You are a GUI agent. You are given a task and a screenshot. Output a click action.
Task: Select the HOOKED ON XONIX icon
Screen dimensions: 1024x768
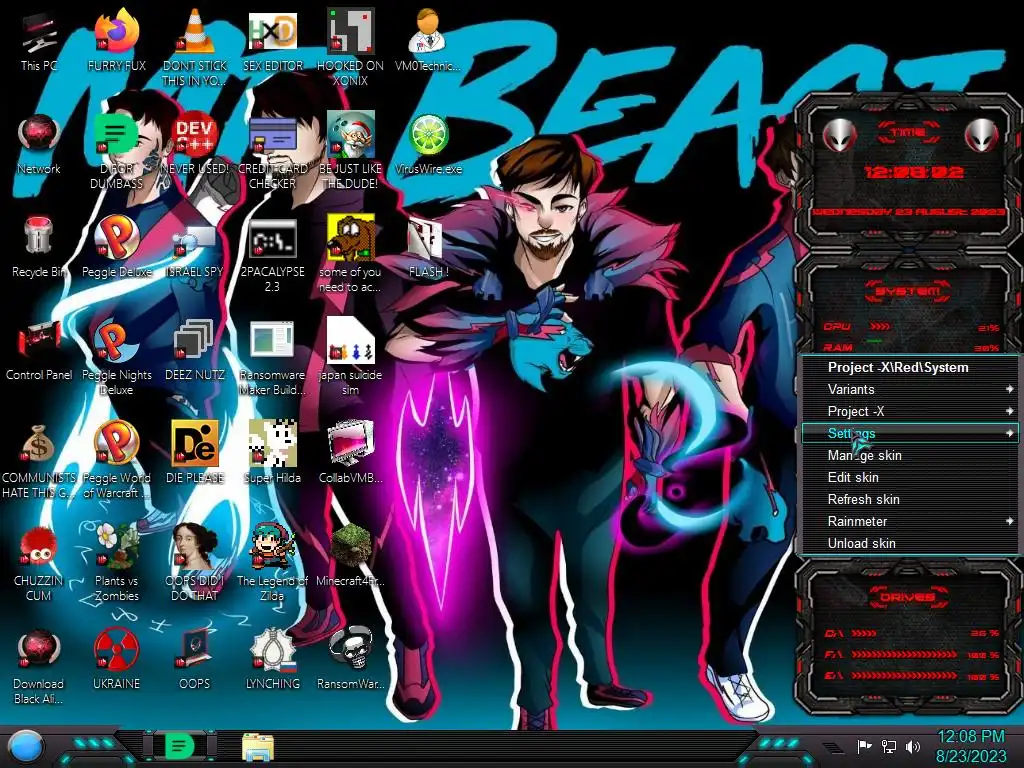(x=351, y=33)
